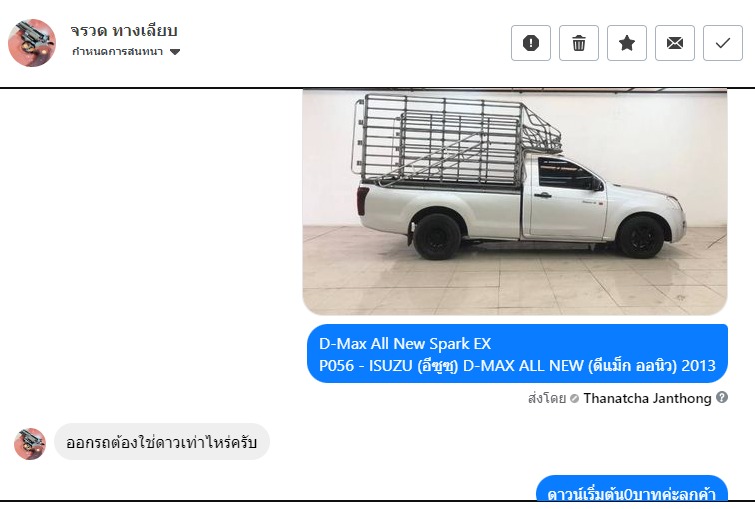Click the help question mark beside Thanatcha Janthong
Screen dimensions: 755x509
coord(722,397)
